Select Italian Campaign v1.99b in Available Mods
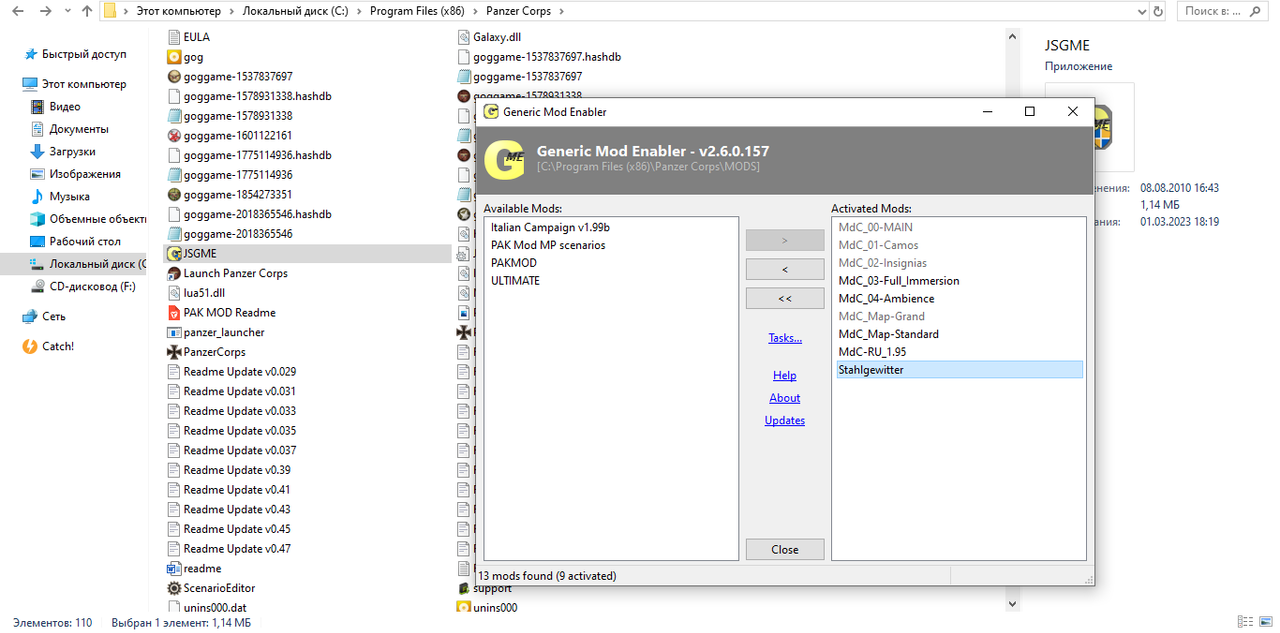Screen dimensions: 1280x633 click(550, 228)
